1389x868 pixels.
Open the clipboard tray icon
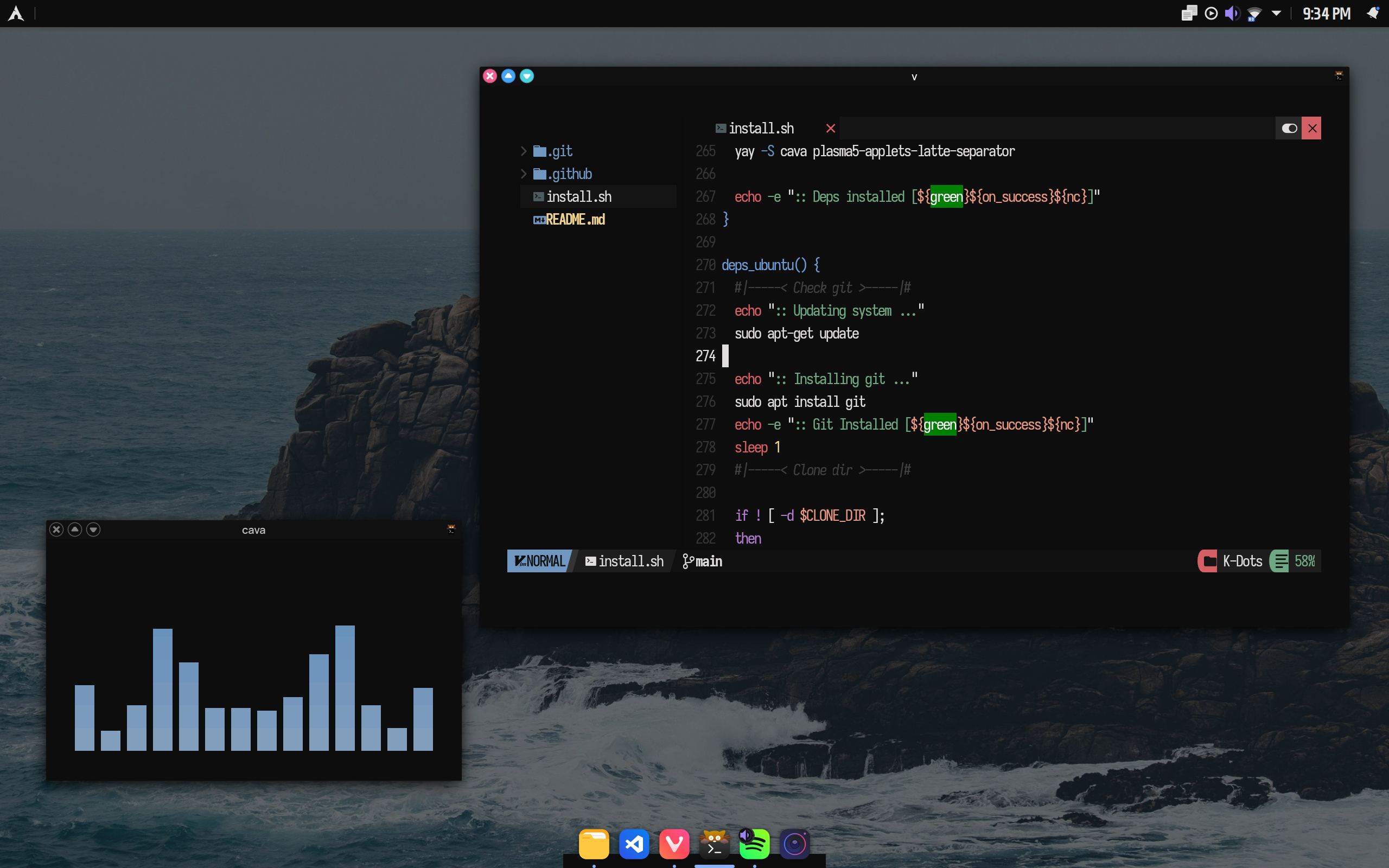(x=1189, y=13)
